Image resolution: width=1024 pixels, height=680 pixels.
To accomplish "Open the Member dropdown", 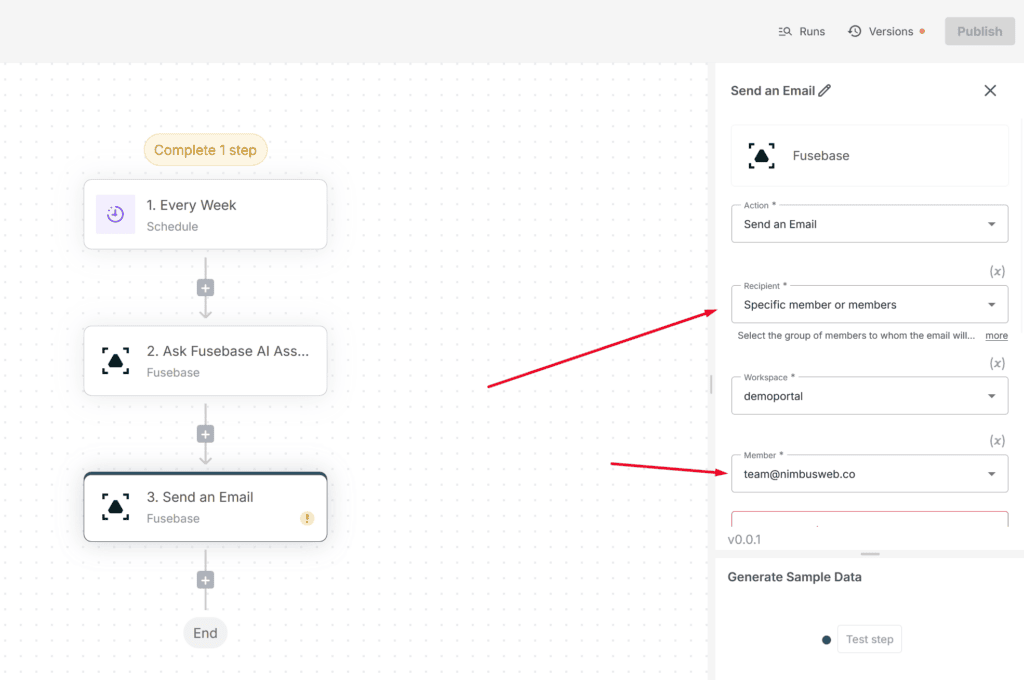I will click(x=869, y=474).
